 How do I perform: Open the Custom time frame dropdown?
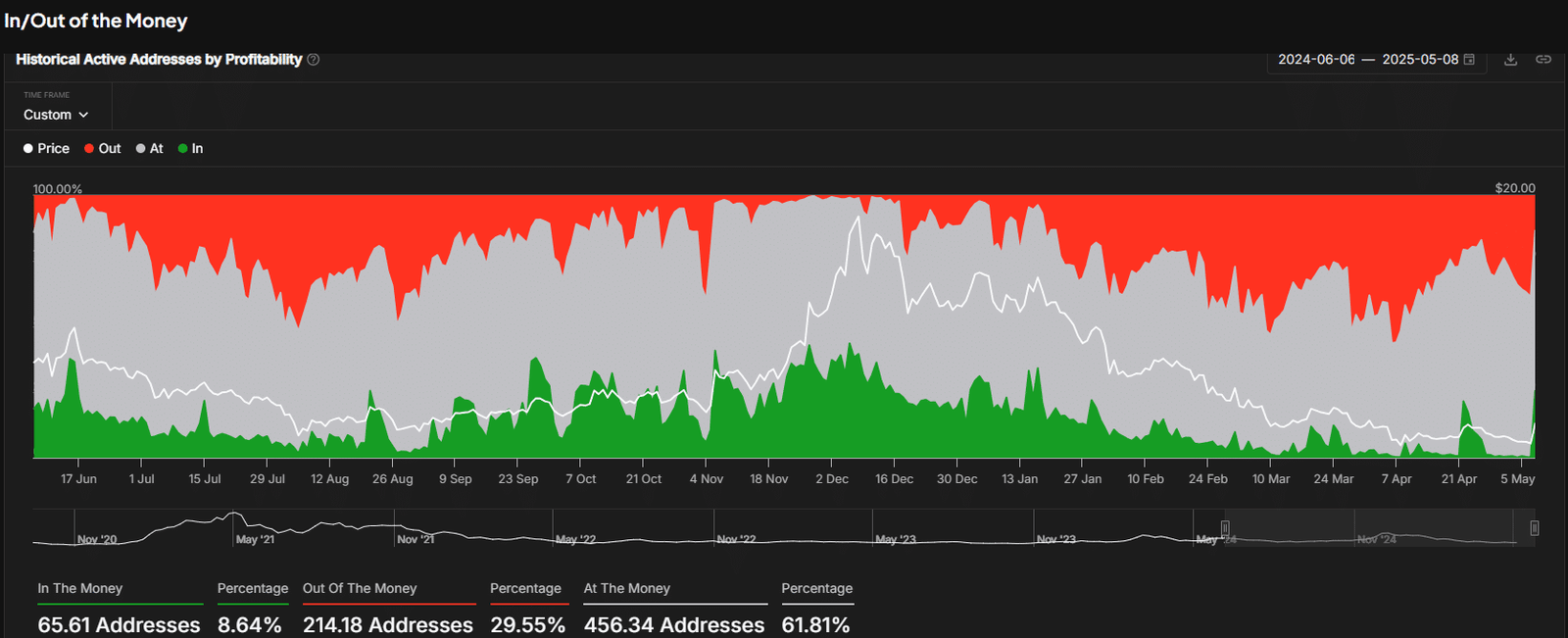(x=55, y=115)
